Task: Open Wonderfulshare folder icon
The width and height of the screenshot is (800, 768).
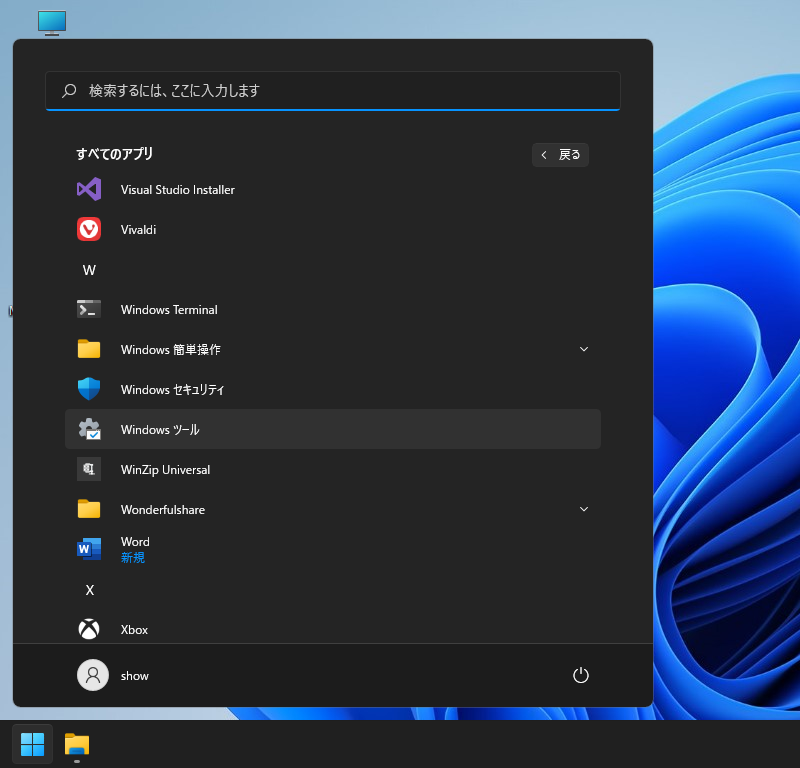Action: [89, 509]
